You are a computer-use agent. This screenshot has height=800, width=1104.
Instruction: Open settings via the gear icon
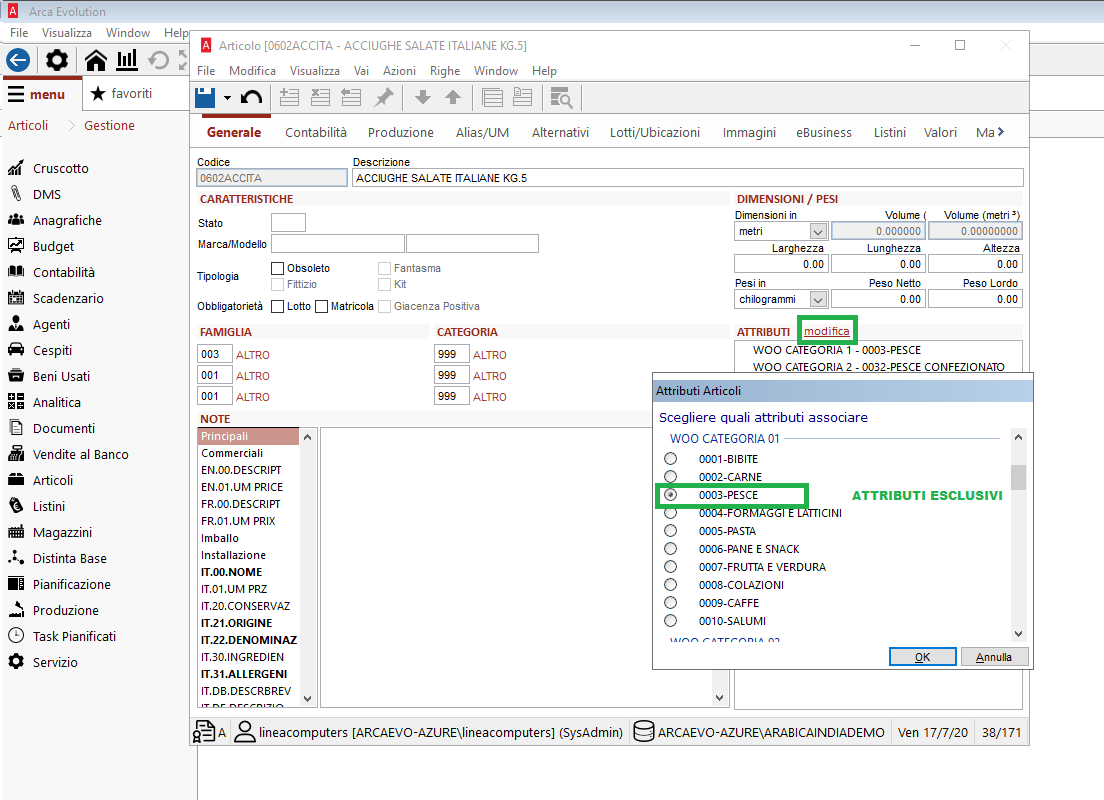(57, 60)
